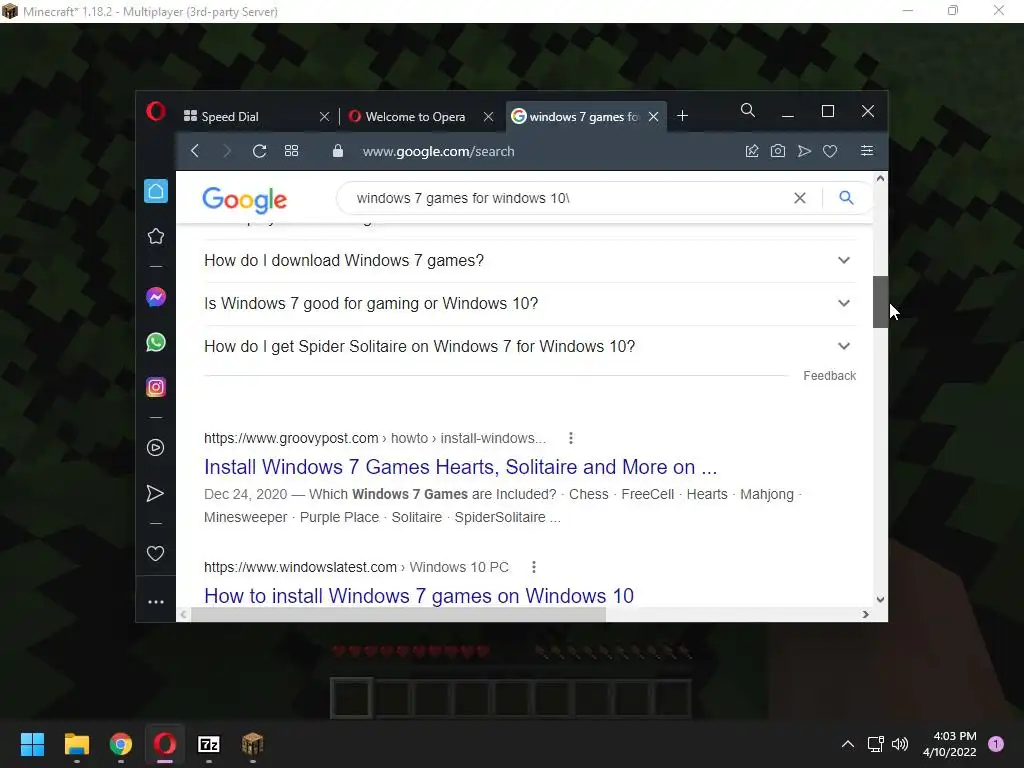This screenshot has height=768, width=1024.
Task: Expand How do I download Windows 7 games
Action: click(530, 261)
